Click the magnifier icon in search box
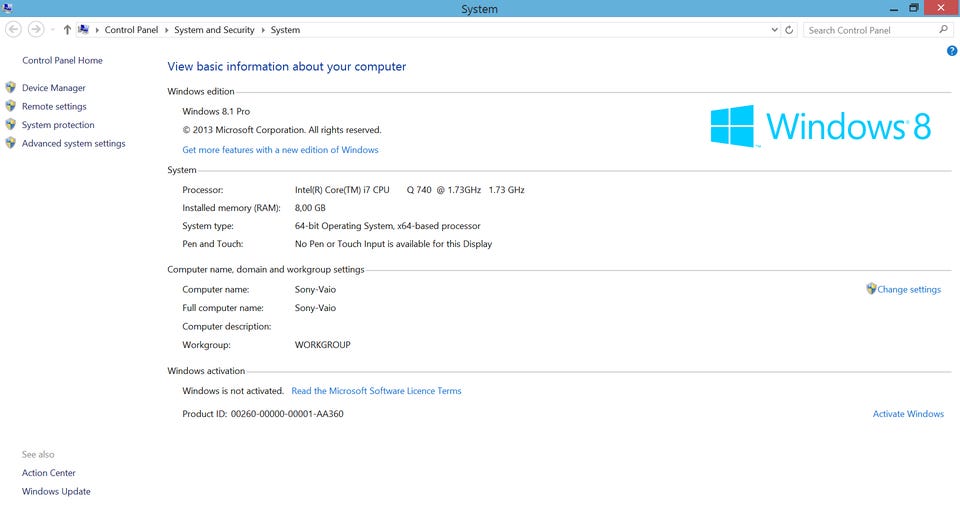 point(943,30)
